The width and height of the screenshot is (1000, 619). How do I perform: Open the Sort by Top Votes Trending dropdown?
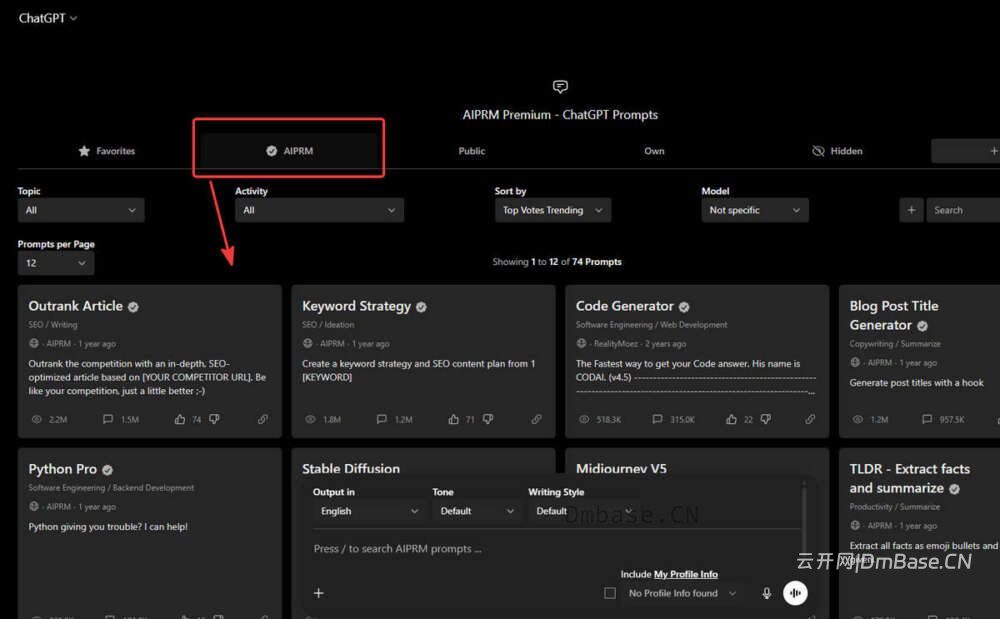(x=552, y=210)
